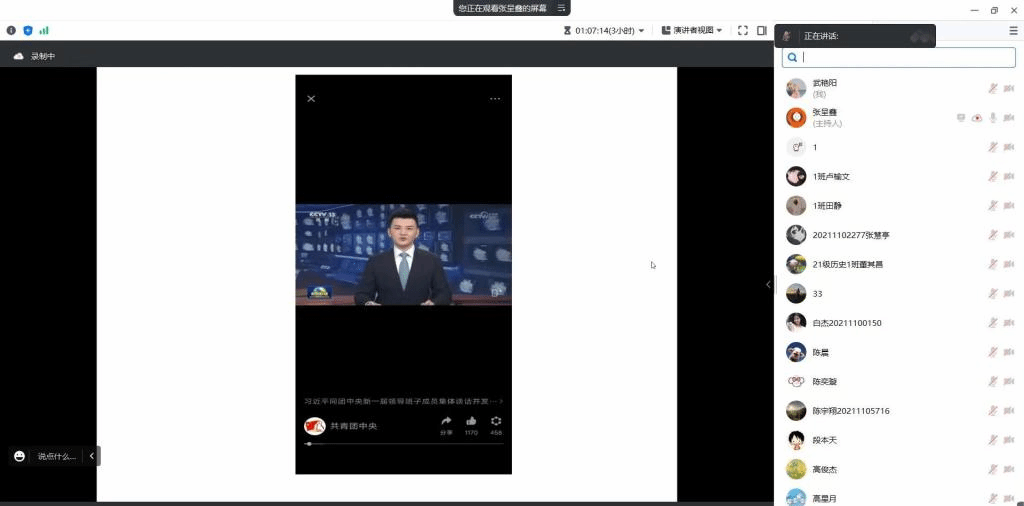Screen dimensions: 1024x506
Task: Toggle microphone for host 张呈鑫
Action: point(993,118)
